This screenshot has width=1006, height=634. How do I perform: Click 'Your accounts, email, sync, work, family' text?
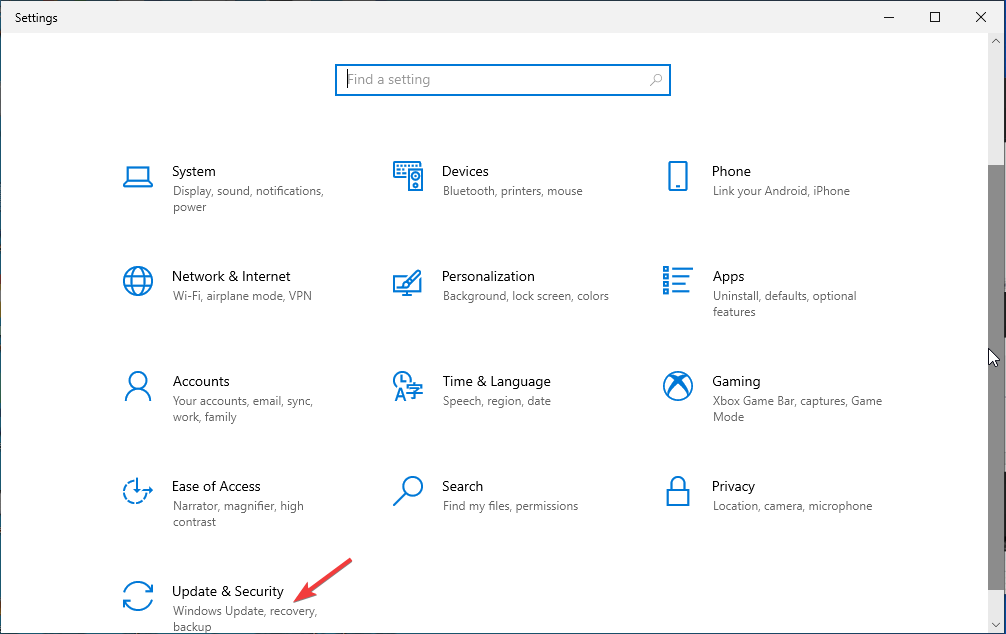coord(243,409)
